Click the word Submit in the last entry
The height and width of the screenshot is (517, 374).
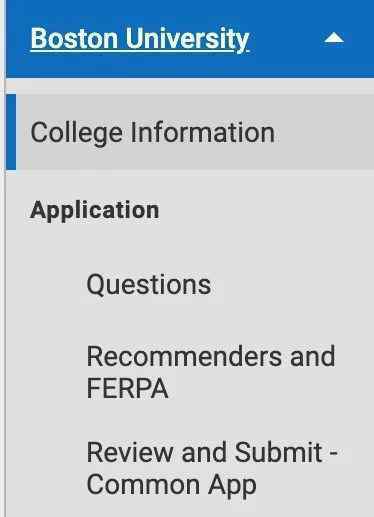(x=278, y=452)
